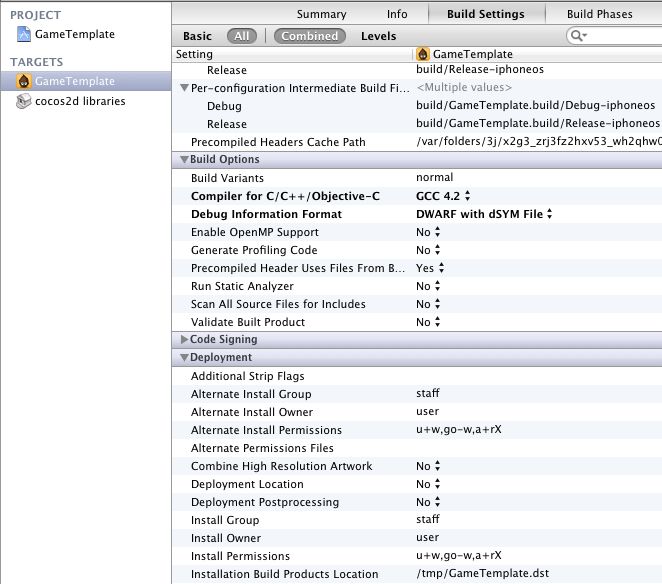Image resolution: width=662 pixels, height=584 pixels.
Task: Select the Compiler for C/C++/Objective-C row
Action: (417, 196)
